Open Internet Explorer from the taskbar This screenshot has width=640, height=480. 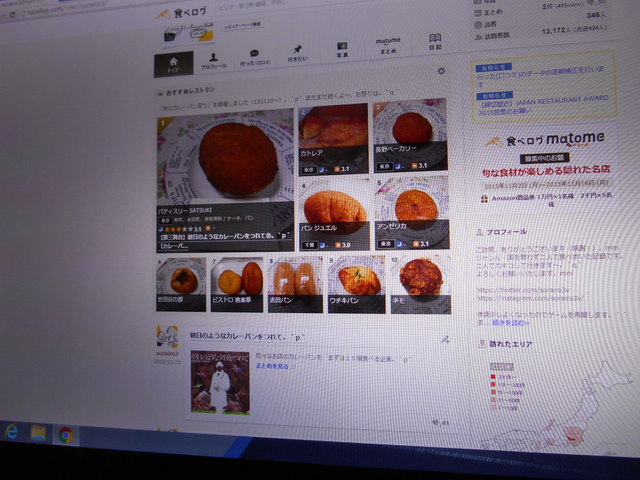(12, 431)
